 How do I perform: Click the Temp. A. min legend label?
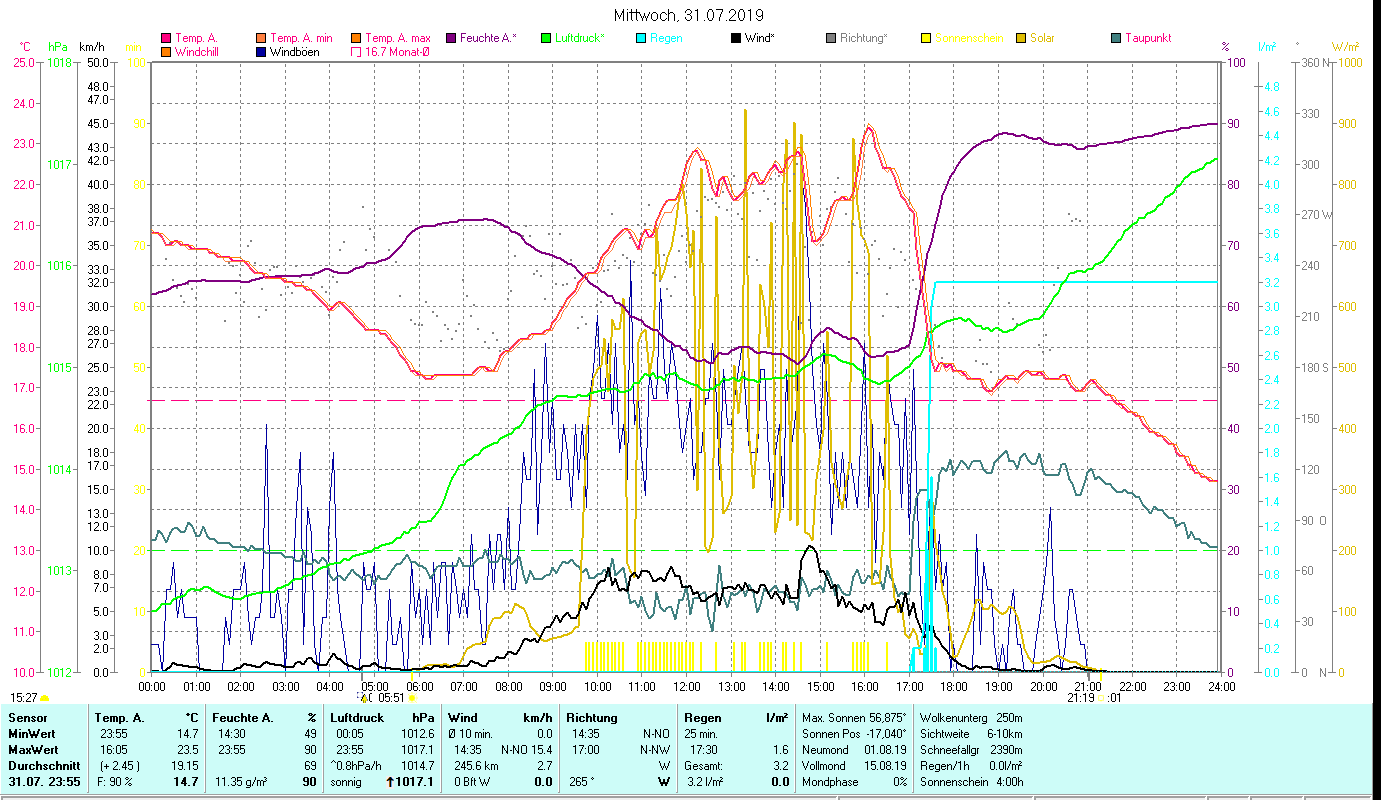pyautogui.click(x=301, y=38)
